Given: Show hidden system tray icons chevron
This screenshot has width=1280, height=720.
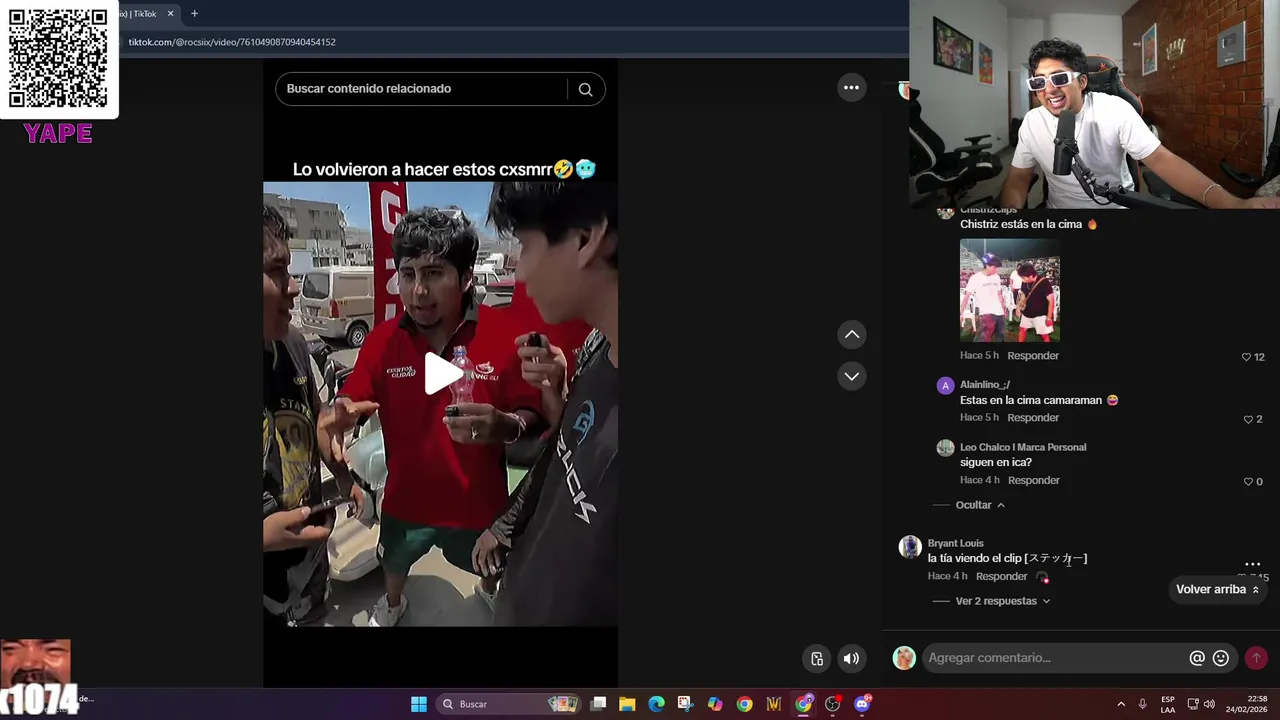Looking at the screenshot, I should 1121,704.
